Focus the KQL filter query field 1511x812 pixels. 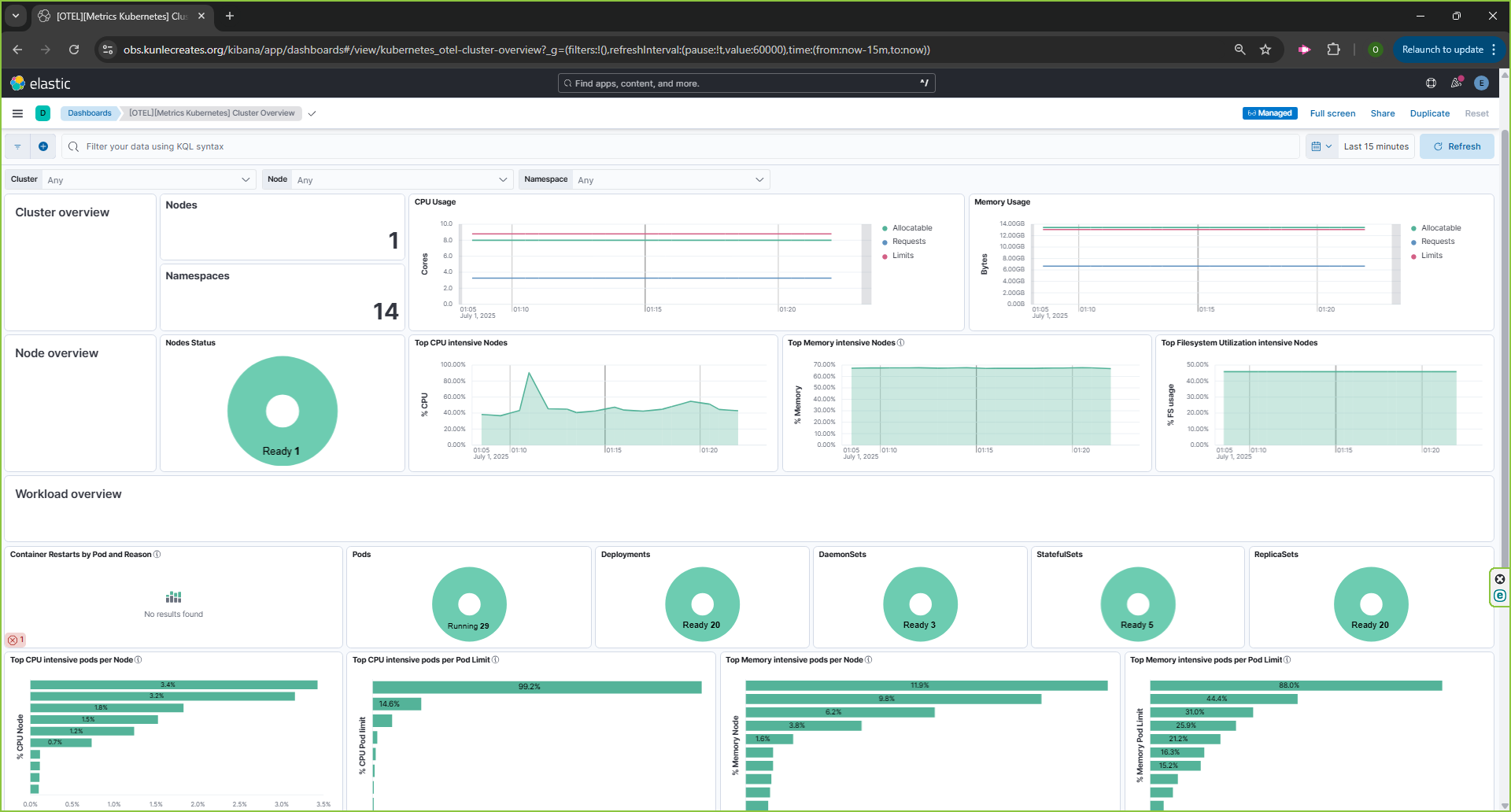pos(681,146)
